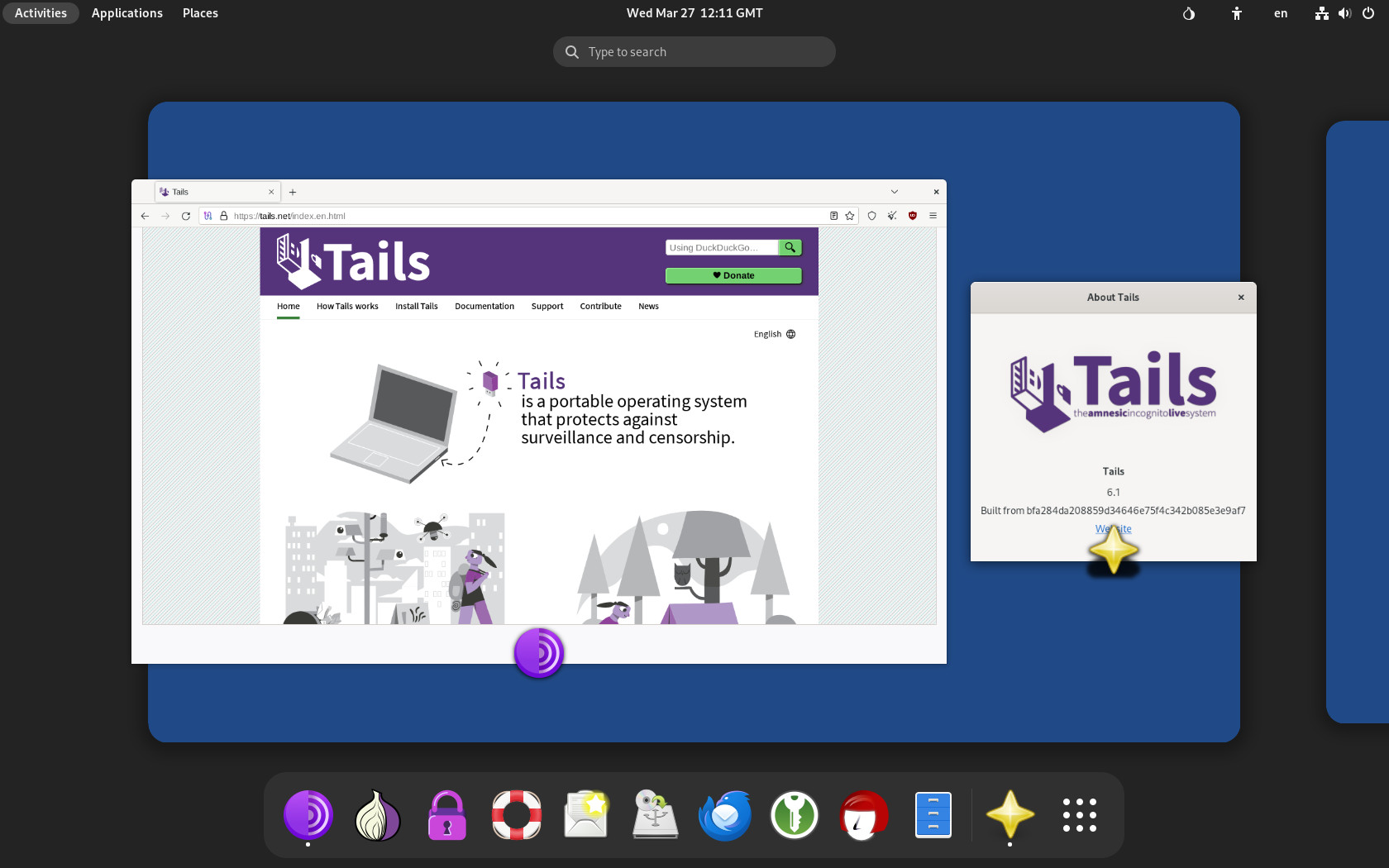The height and width of the screenshot is (868, 1389).
Task: Open Kleopatra red-haired icon in dash
Action: [x=864, y=815]
